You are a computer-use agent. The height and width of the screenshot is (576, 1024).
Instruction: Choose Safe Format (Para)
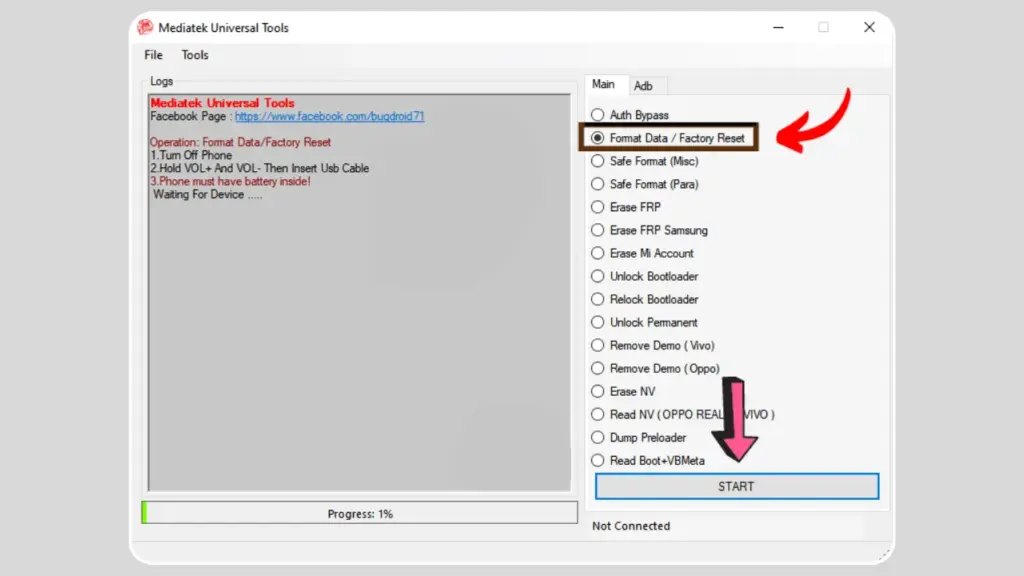598,184
